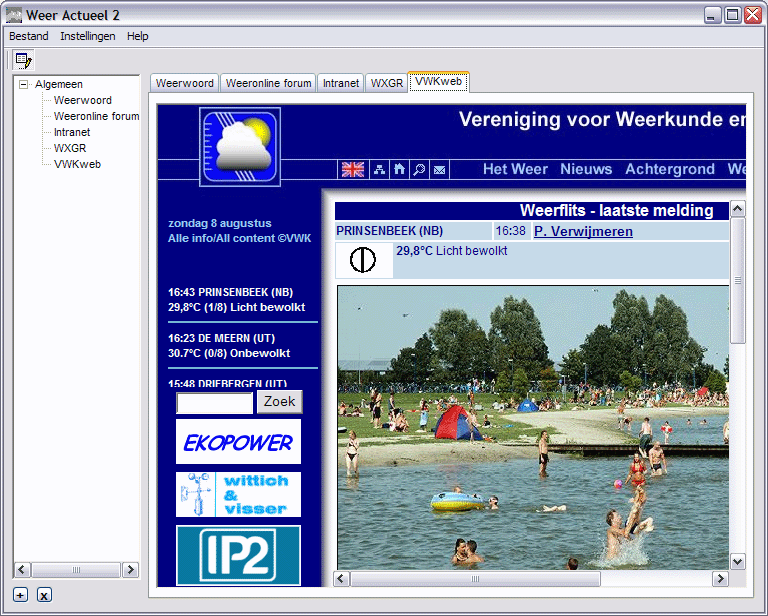Click the UK flag English language icon
Viewport: 768px width, 616px height.
pyautogui.click(x=353, y=169)
